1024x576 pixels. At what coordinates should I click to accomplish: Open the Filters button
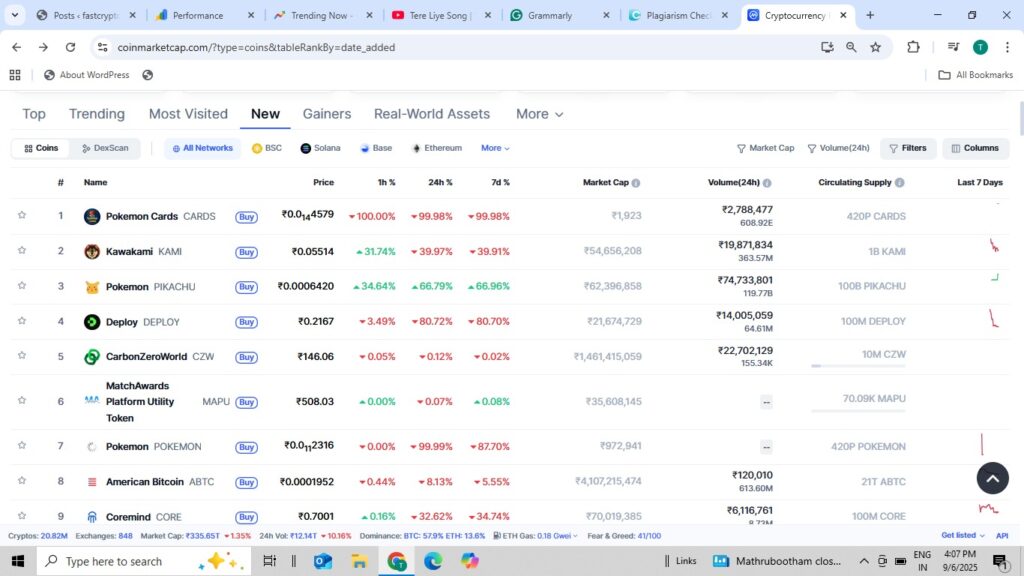coord(908,148)
